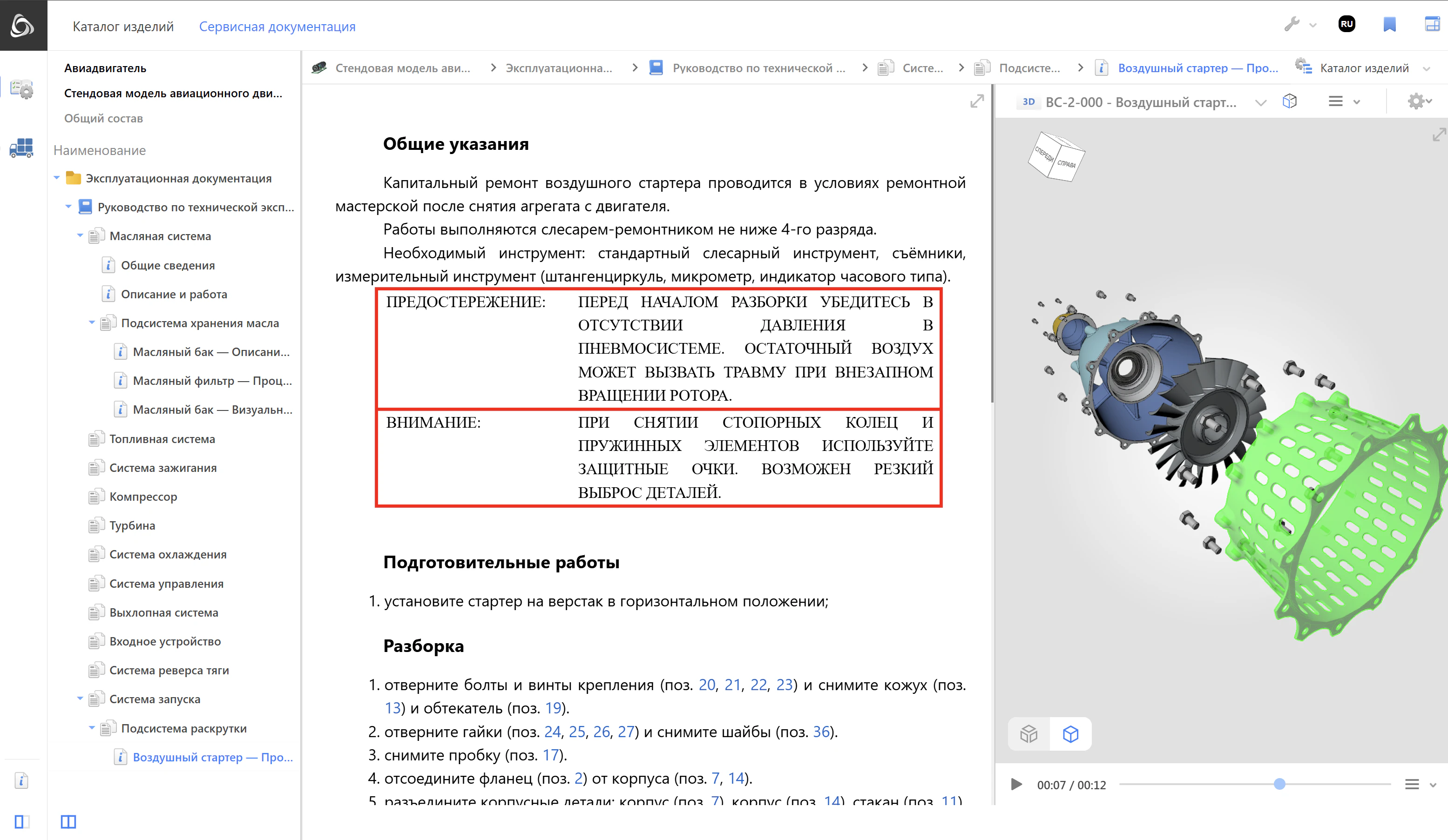Expand the document pane to fullscreen
The image size is (1448, 840).
977,101
